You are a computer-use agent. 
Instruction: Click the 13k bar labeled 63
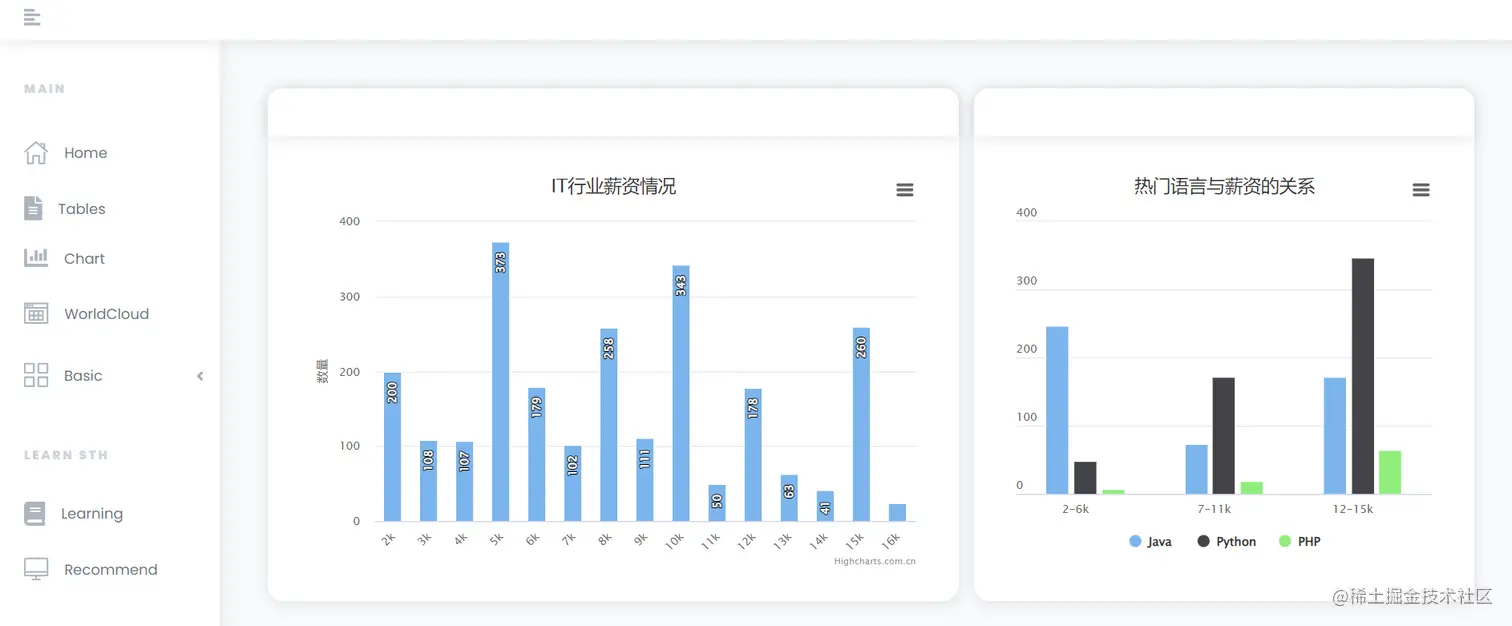click(789, 498)
